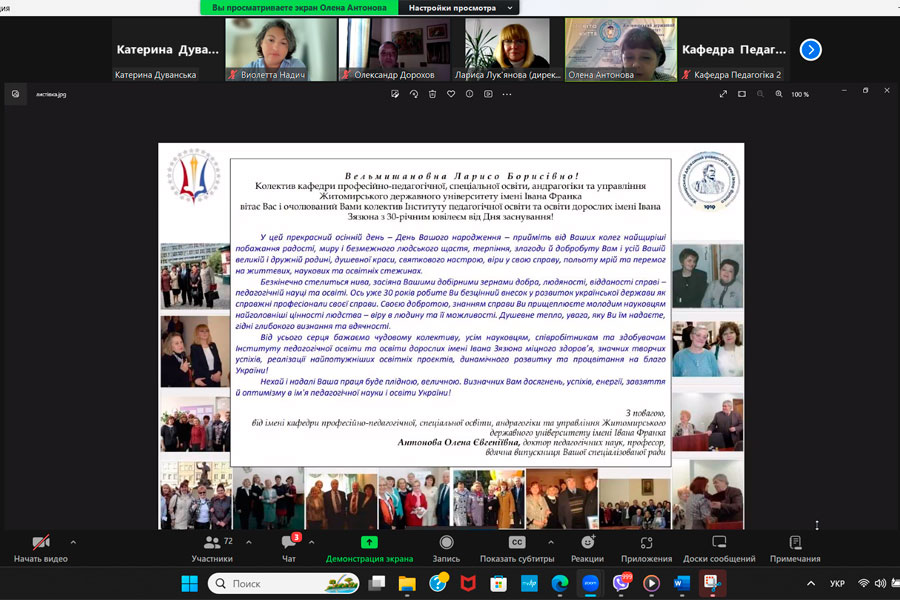Open the Чат chat panel
The height and width of the screenshot is (600, 900).
pos(289,549)
